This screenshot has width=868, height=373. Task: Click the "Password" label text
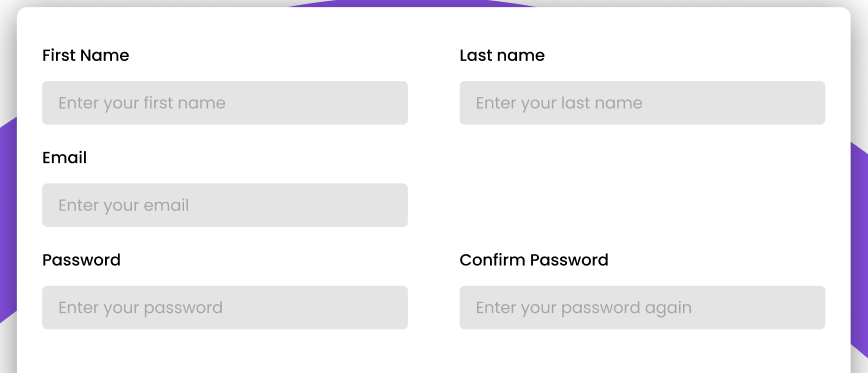(x=81, y=260)
